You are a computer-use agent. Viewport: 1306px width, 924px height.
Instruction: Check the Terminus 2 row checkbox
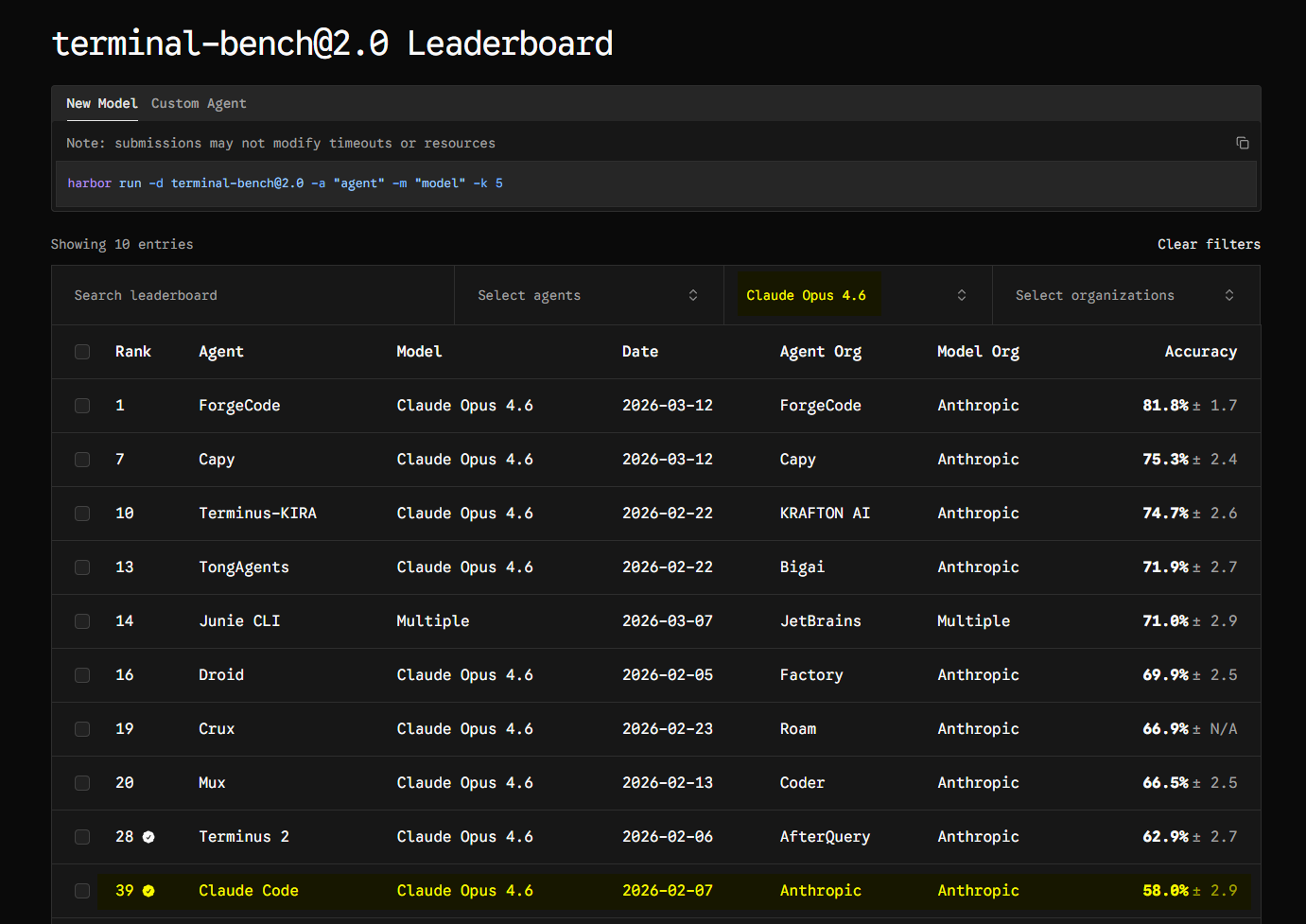[x=82, y=837]
